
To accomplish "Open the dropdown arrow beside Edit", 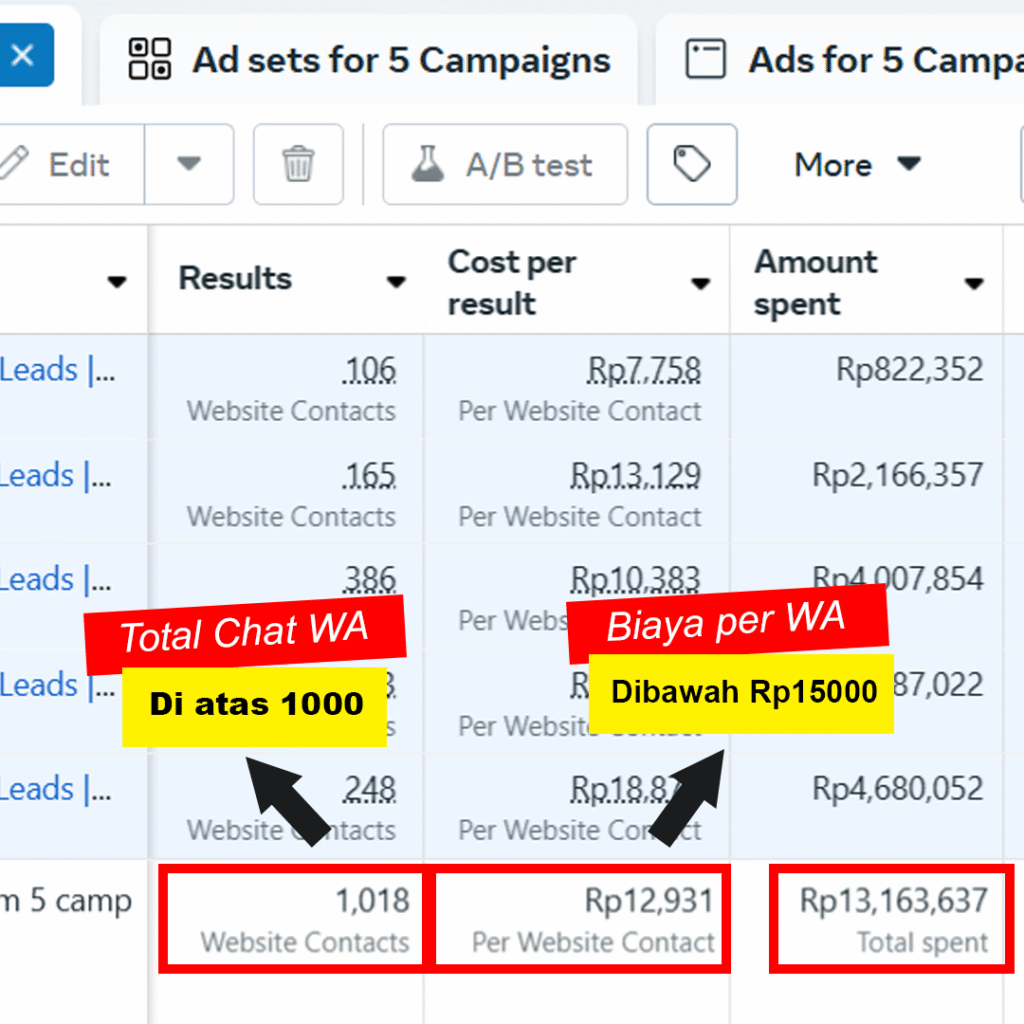I will point(189,164).
